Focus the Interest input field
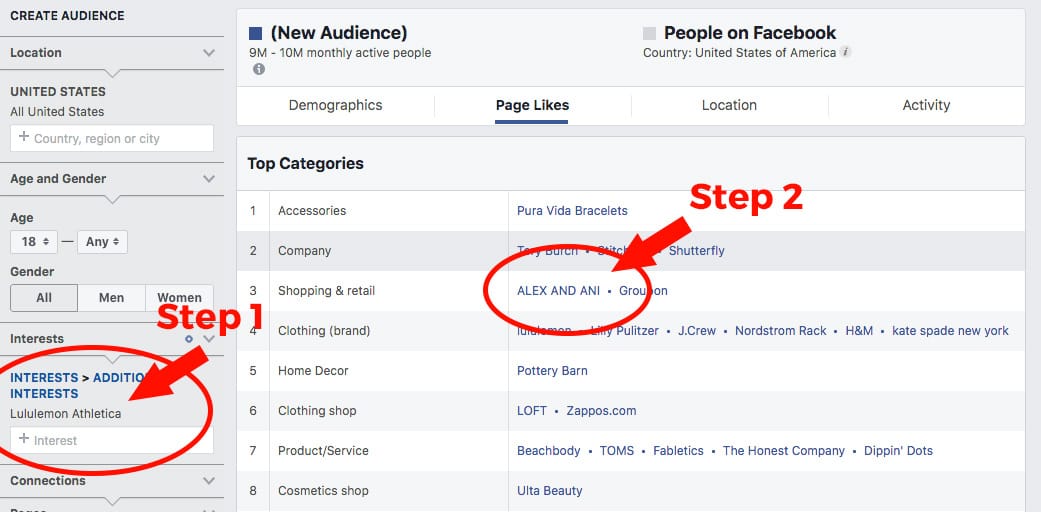 (112, 440)
